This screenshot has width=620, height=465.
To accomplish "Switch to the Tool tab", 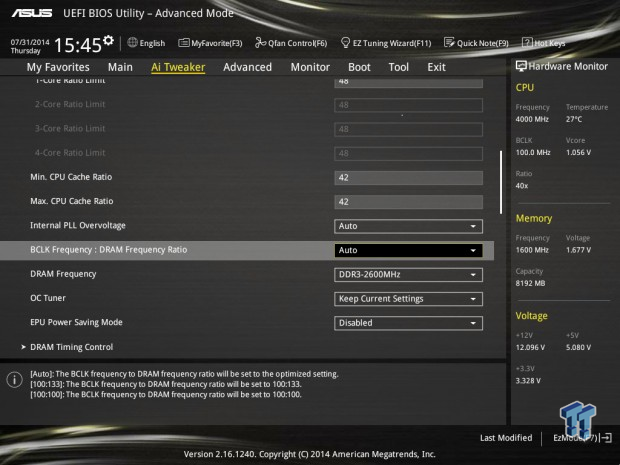I will coord(399,67).
